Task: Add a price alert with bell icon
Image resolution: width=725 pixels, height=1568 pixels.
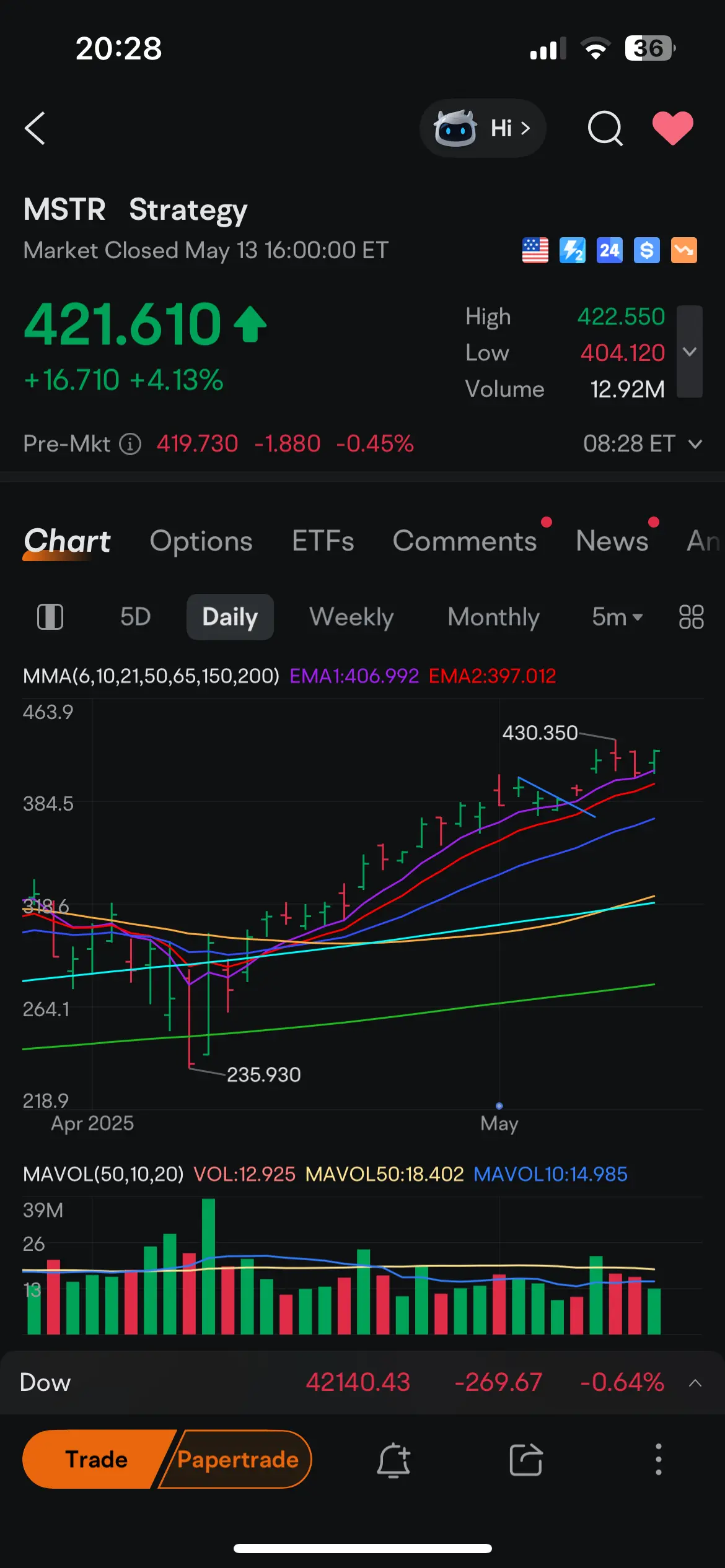Action: [393, 1460]
